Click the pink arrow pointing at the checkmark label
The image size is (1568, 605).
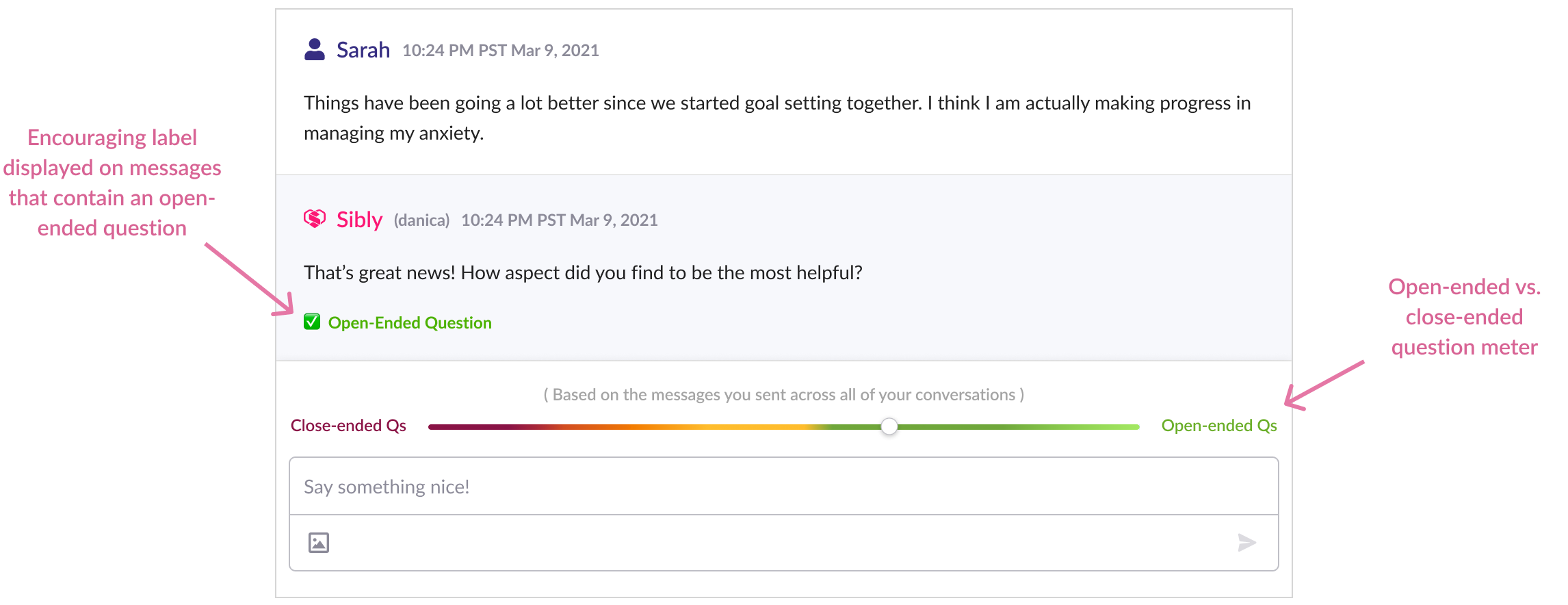[x=250, y=280]
